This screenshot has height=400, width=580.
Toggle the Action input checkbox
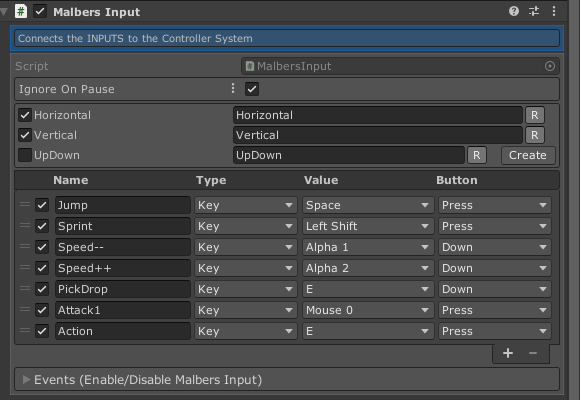click(x=42, y=331)
